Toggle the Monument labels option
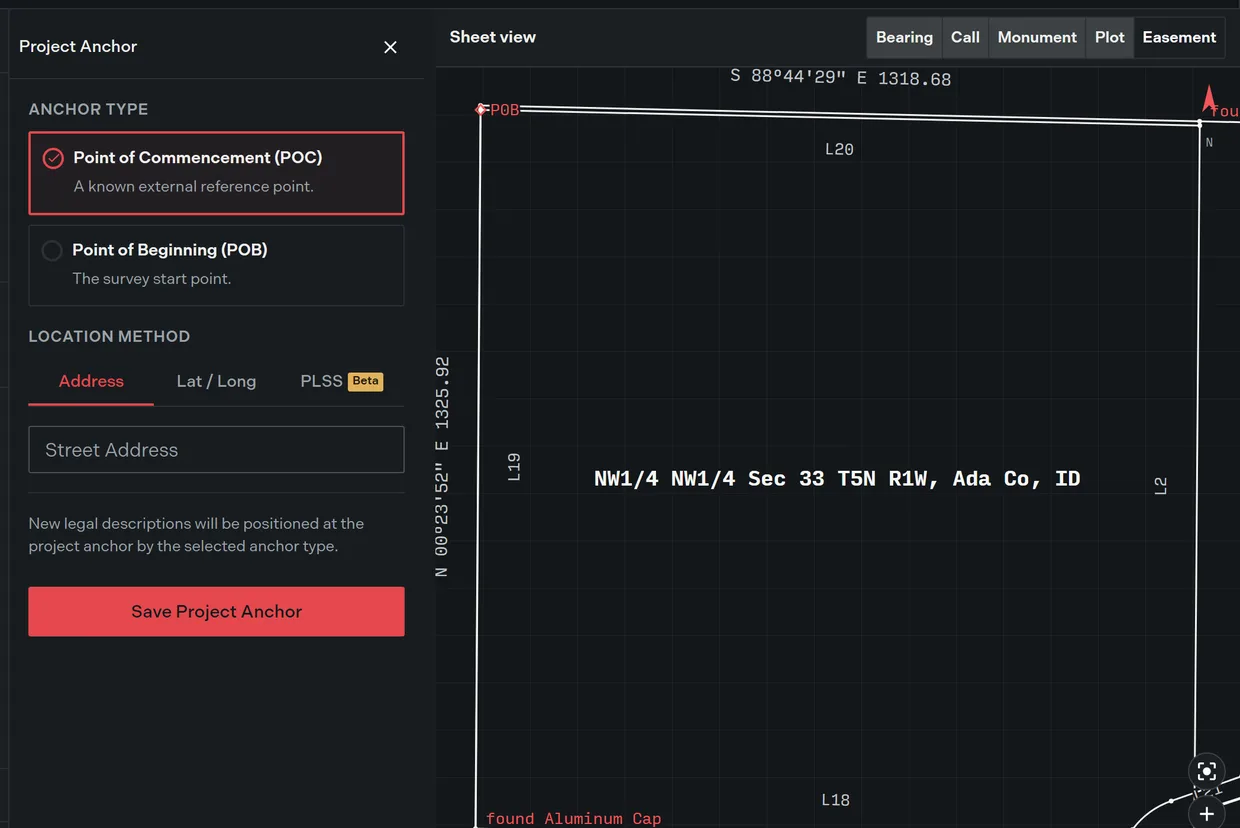1240x828 pixels. click(1037, 37)
